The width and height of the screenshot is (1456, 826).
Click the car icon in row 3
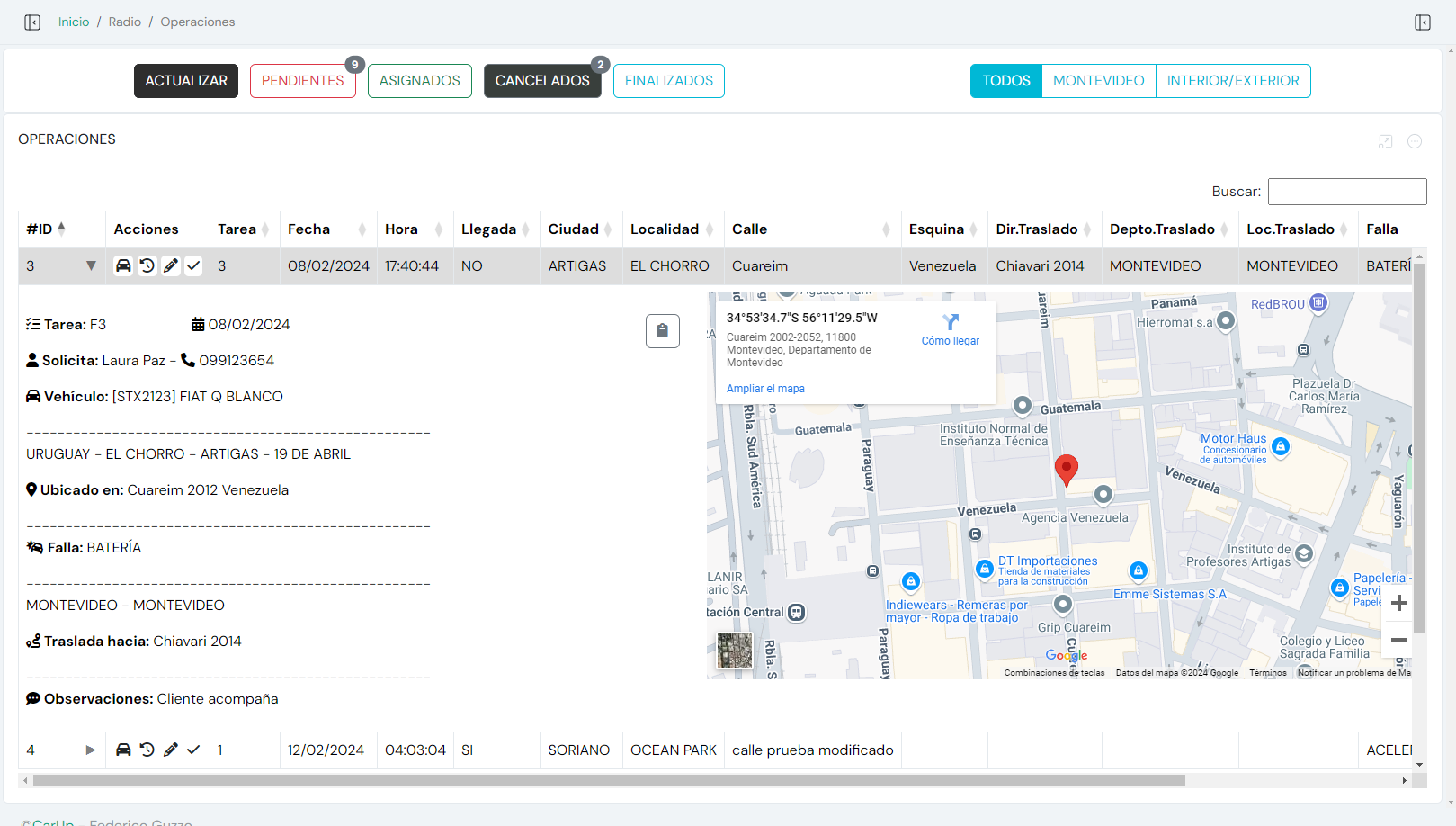tap(123, 265)
